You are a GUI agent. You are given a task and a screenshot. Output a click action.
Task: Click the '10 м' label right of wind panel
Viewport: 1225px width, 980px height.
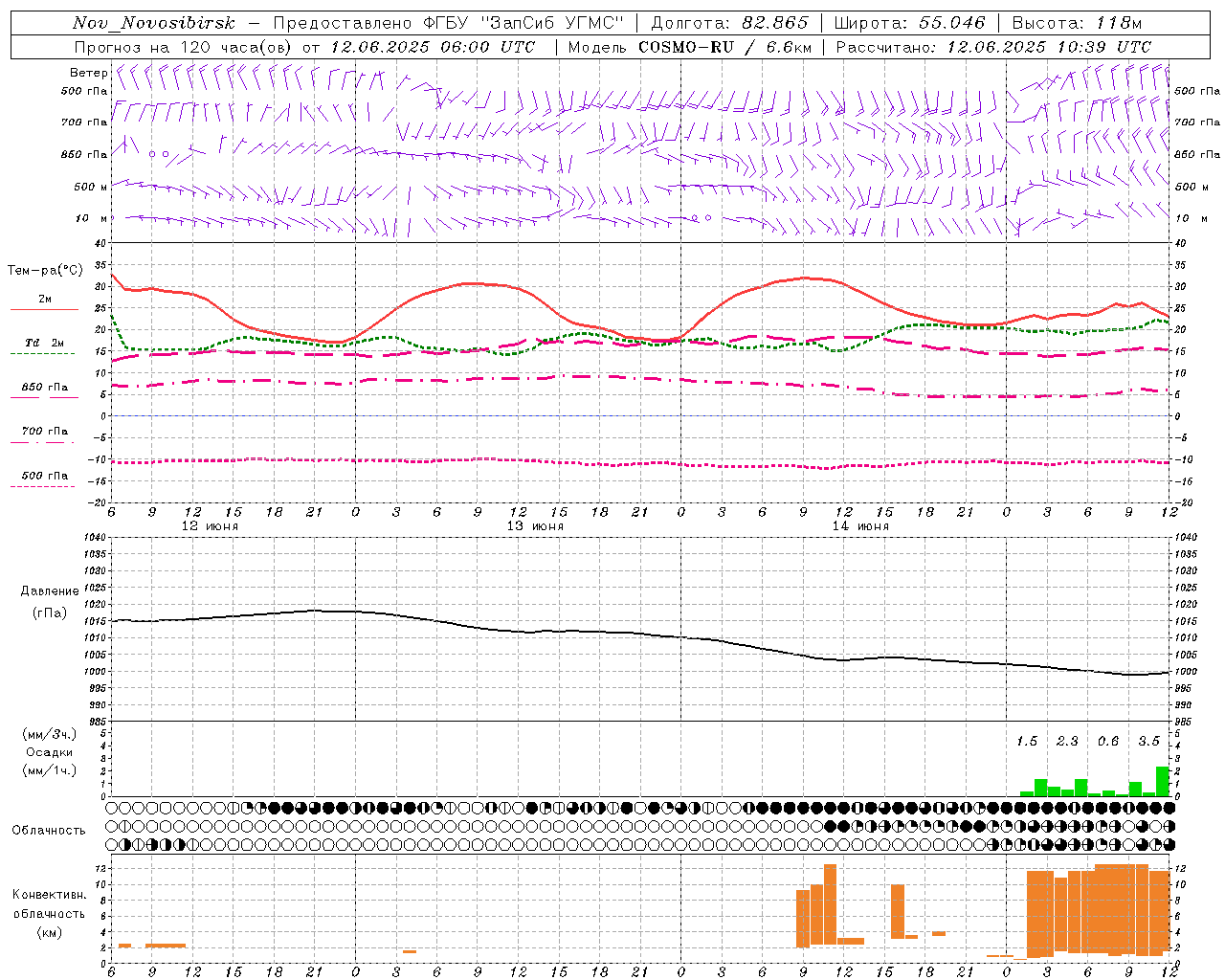point(1191,218)
